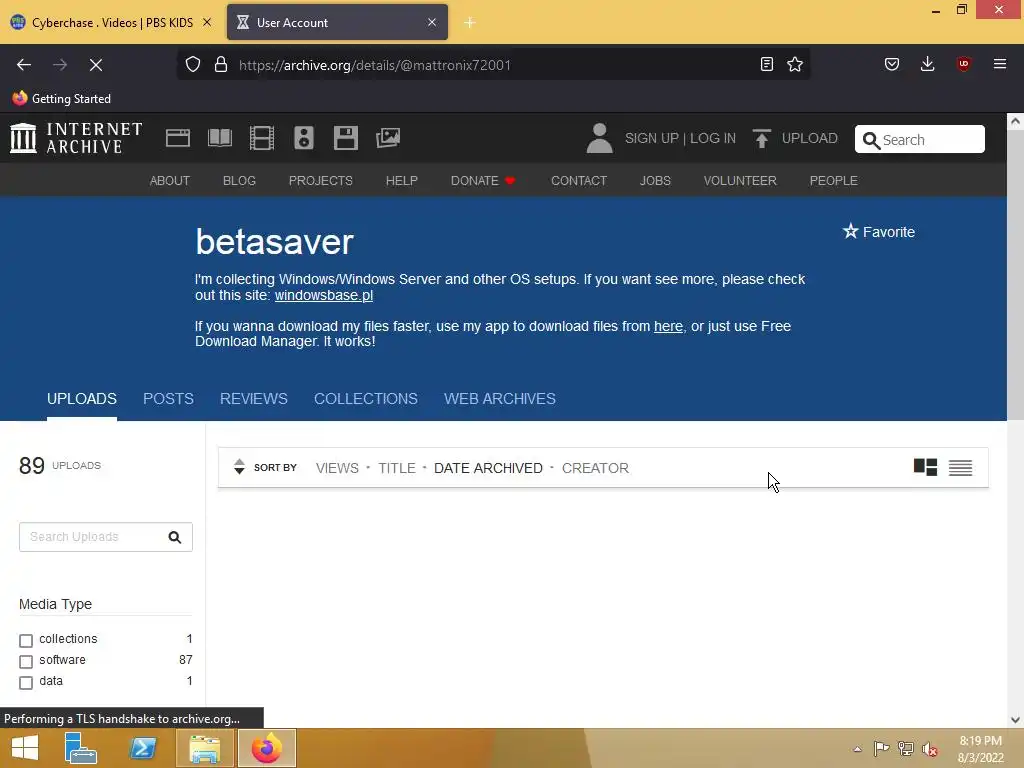Open the JOBS nav link
Screen dimensions: 1024x768
click(655, 180)
